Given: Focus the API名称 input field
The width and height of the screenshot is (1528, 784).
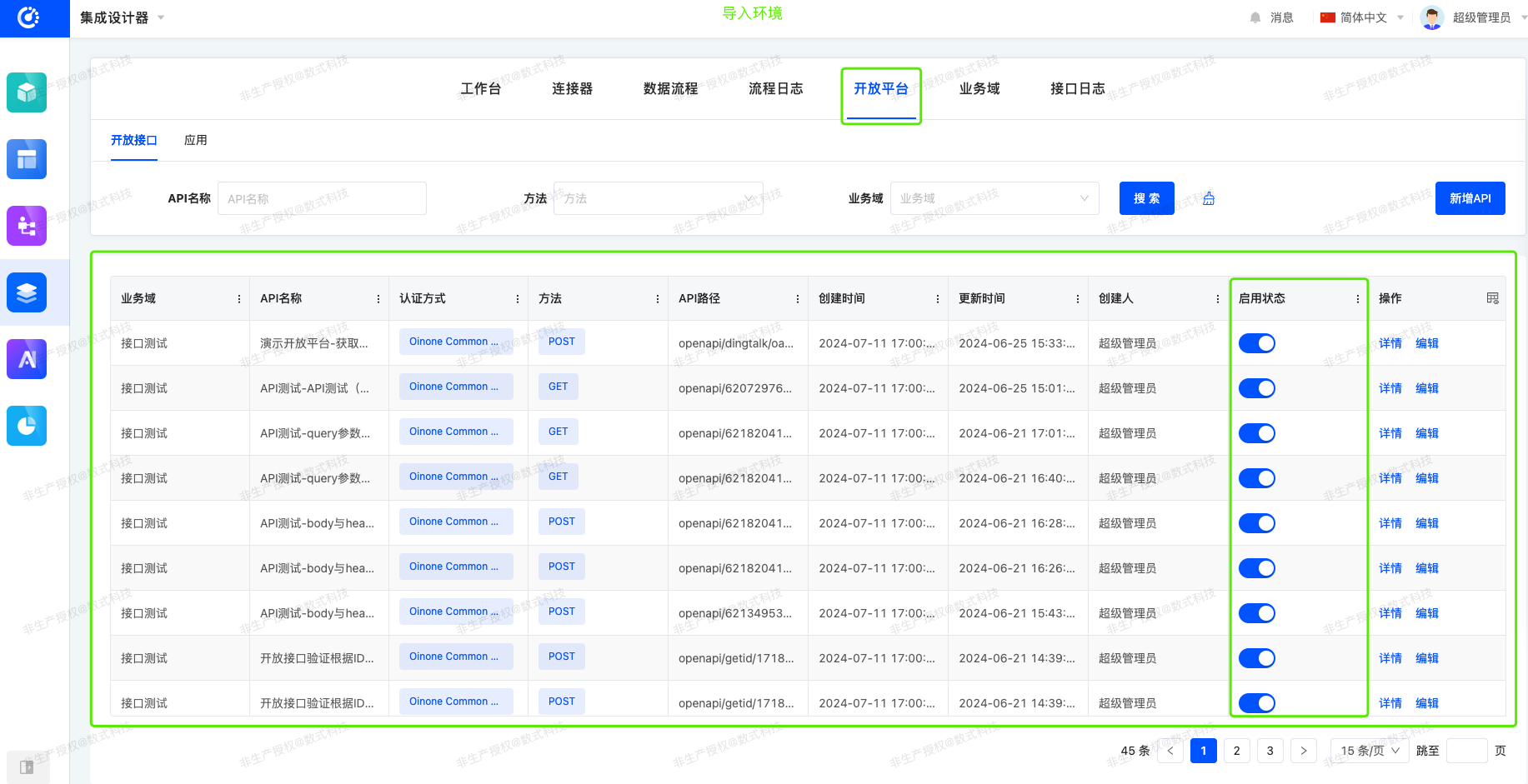Looking at the screenshot, I should click(x=322, y=198).
